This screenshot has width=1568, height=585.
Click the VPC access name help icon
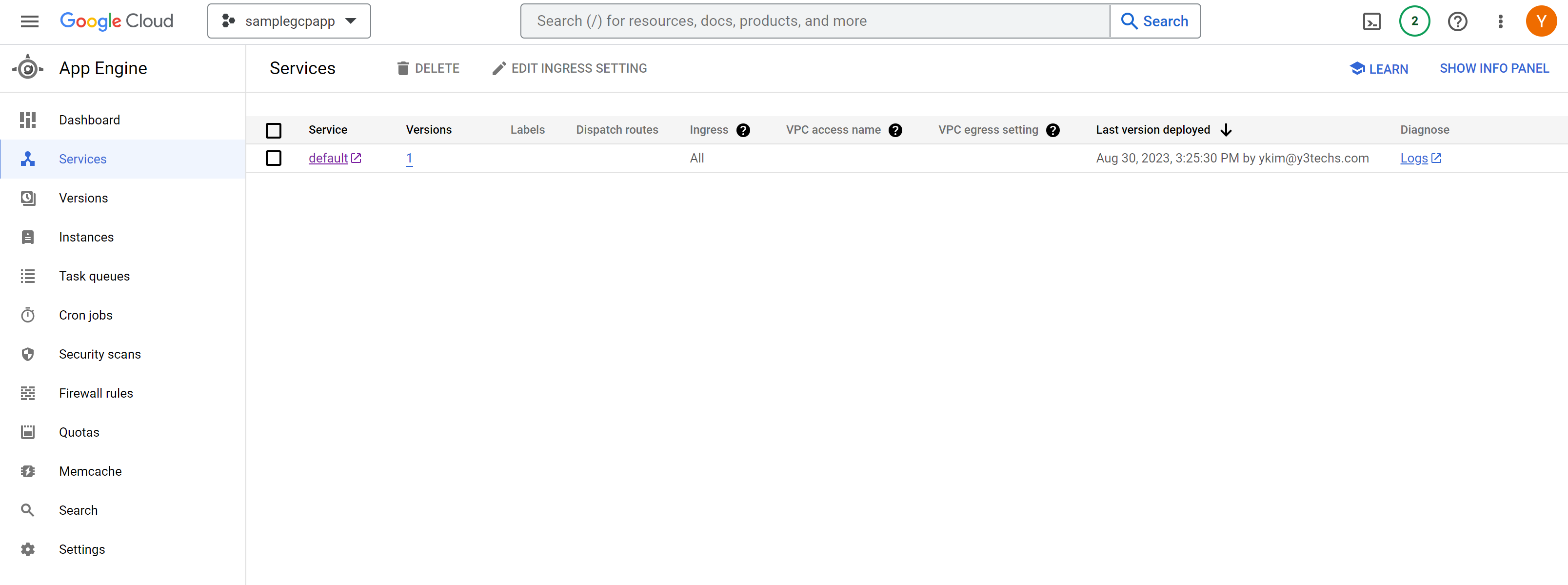895,130
